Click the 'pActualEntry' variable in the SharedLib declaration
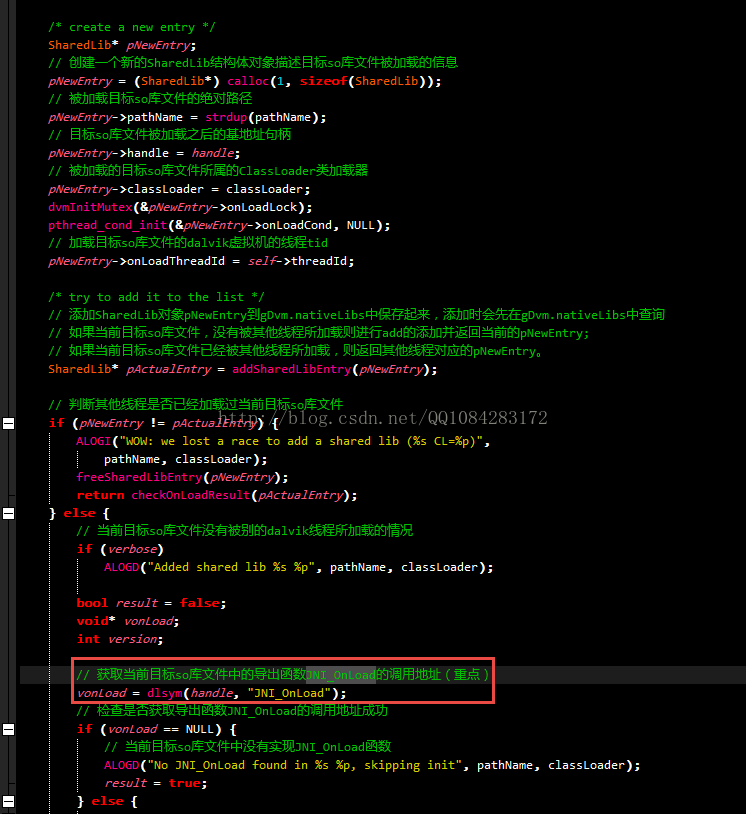This screenshot has width=746, height=814. tap(169, 369)
